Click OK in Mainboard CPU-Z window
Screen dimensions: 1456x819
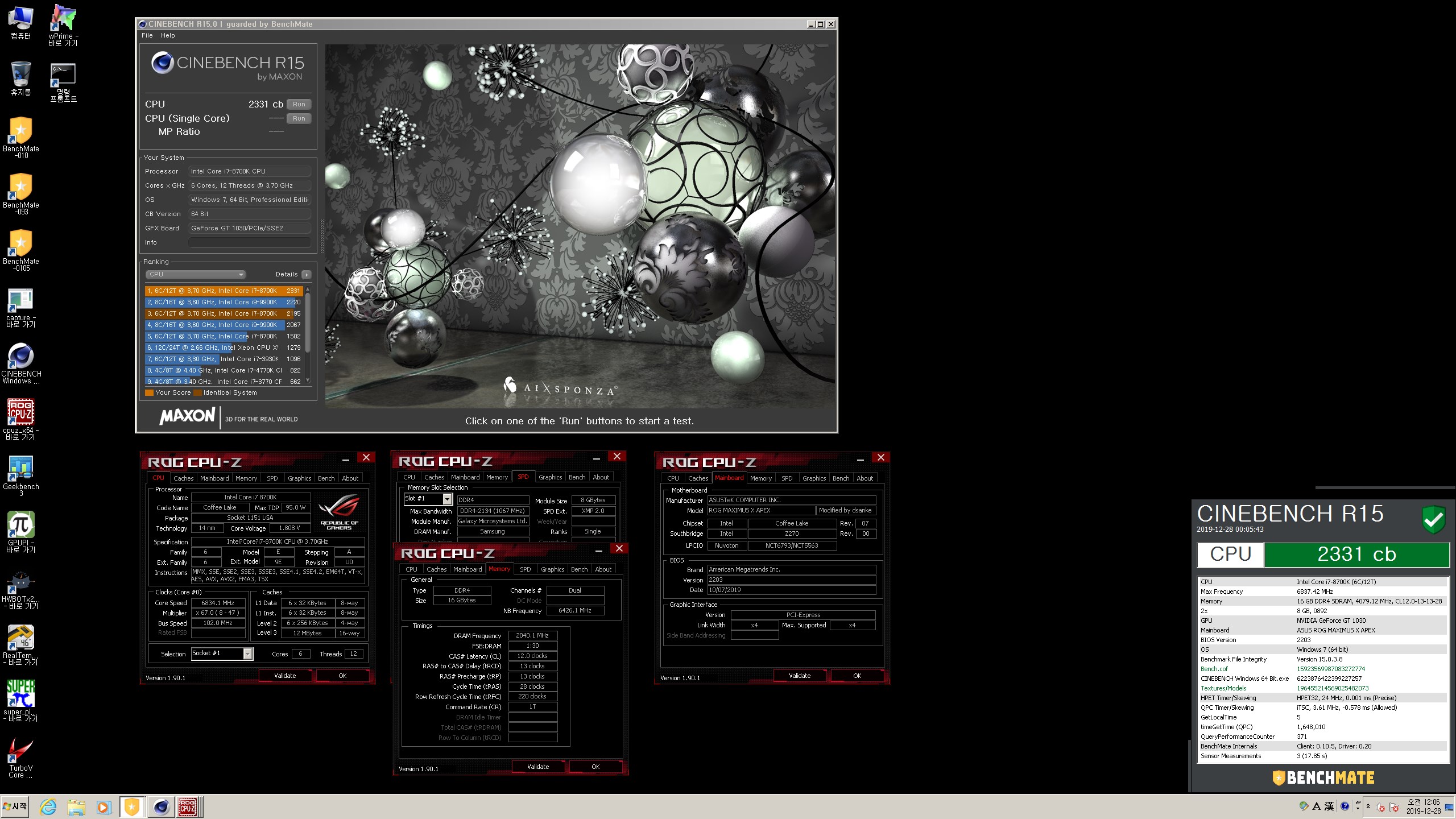857,676
